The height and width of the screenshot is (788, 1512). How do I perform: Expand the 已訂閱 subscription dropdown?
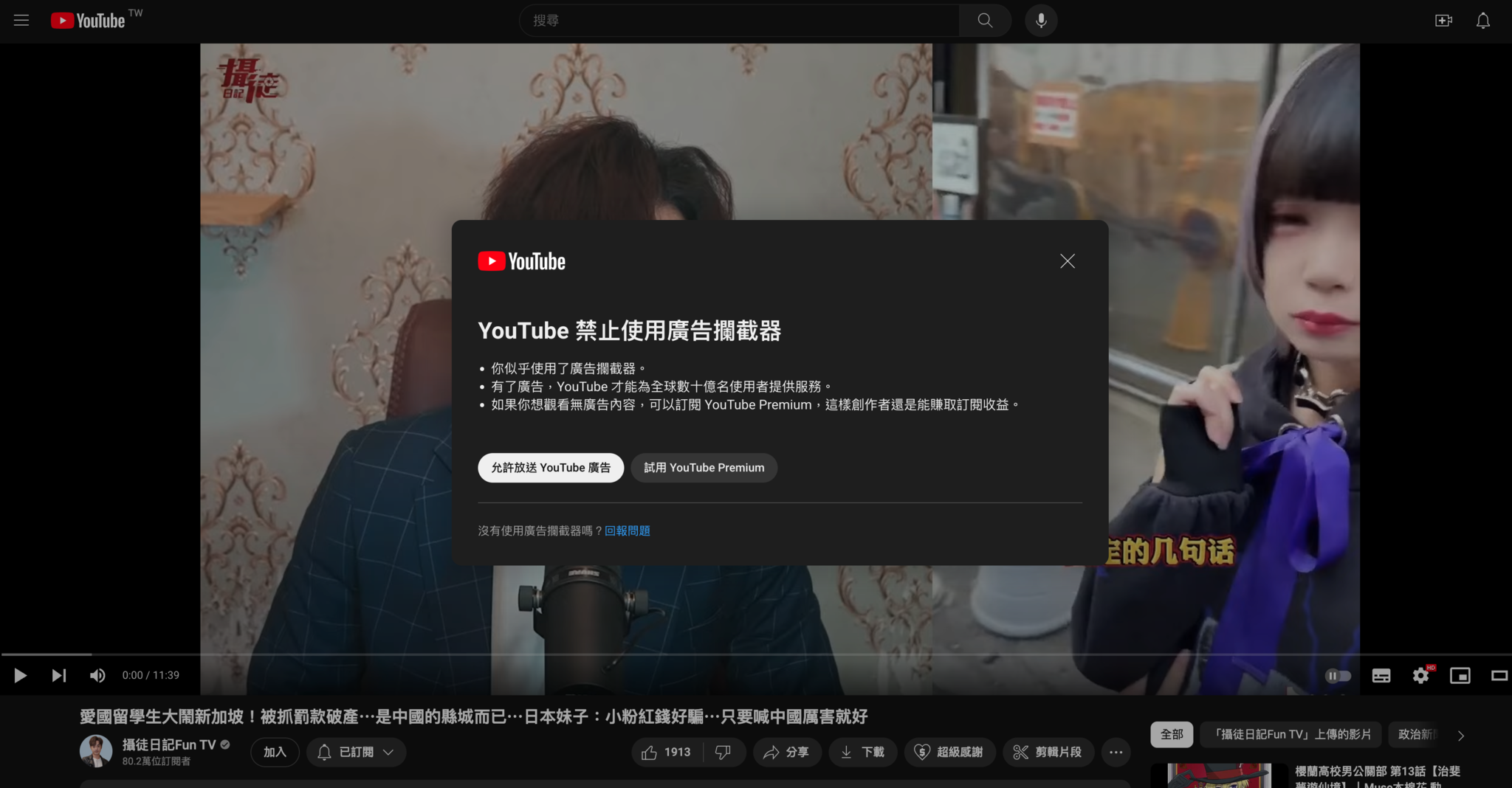357,752
